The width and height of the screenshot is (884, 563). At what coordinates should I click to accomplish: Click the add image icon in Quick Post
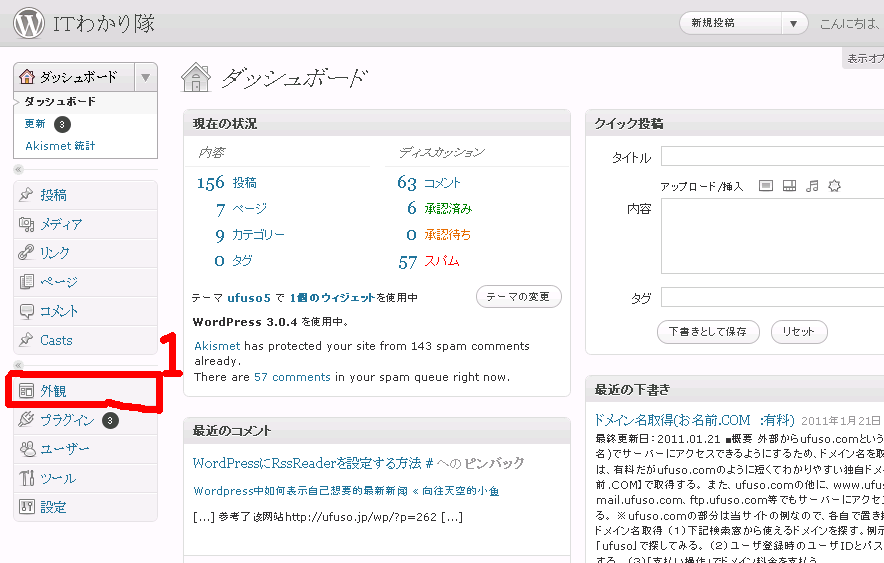[x=766, y=186]
